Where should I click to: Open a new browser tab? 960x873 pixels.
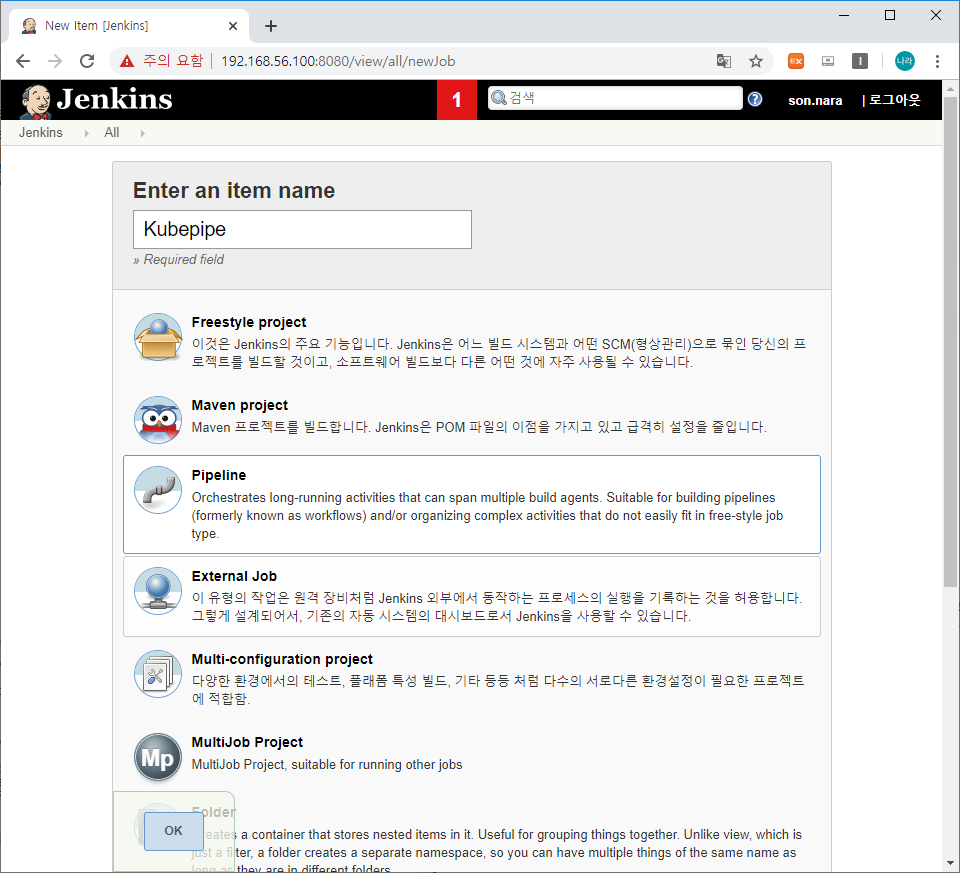pos(271,26)
